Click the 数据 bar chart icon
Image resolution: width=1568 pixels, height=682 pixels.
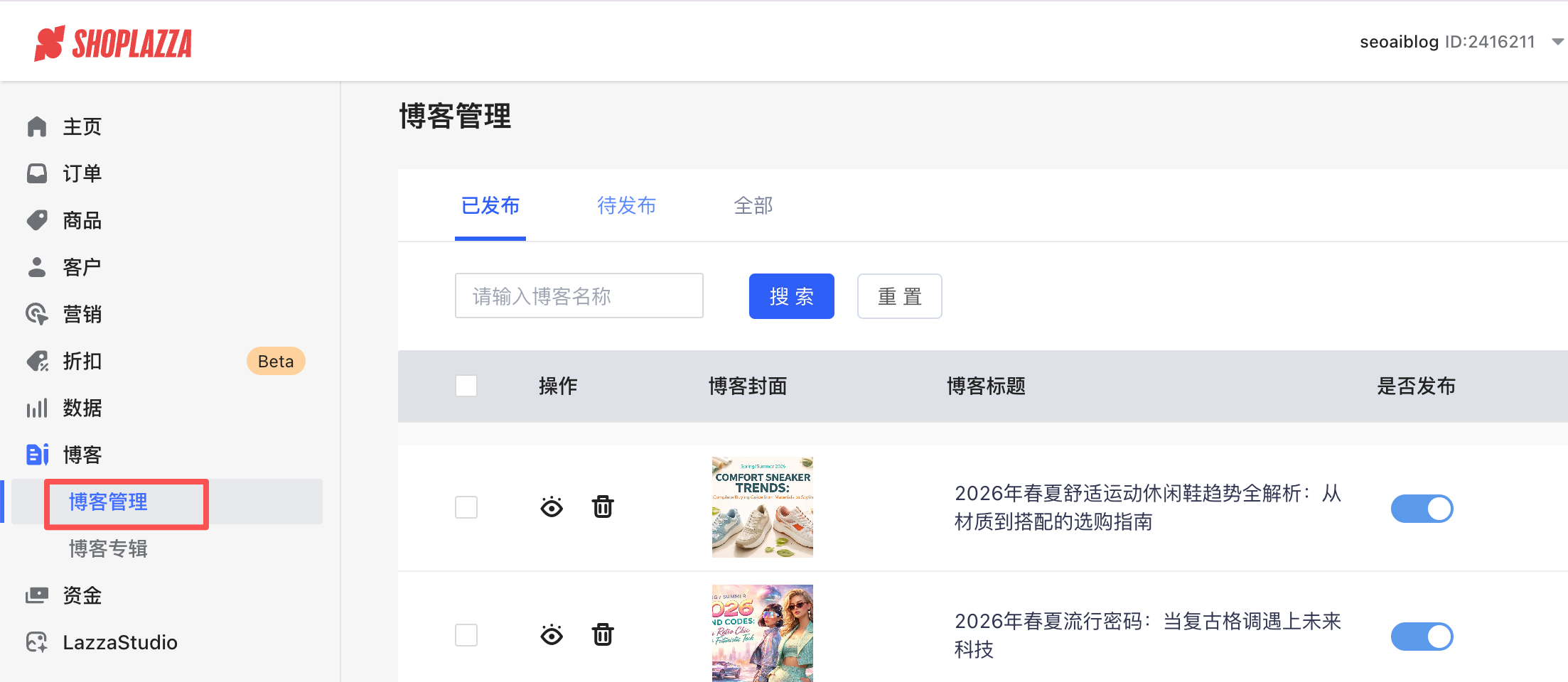[x=37, y=408]
